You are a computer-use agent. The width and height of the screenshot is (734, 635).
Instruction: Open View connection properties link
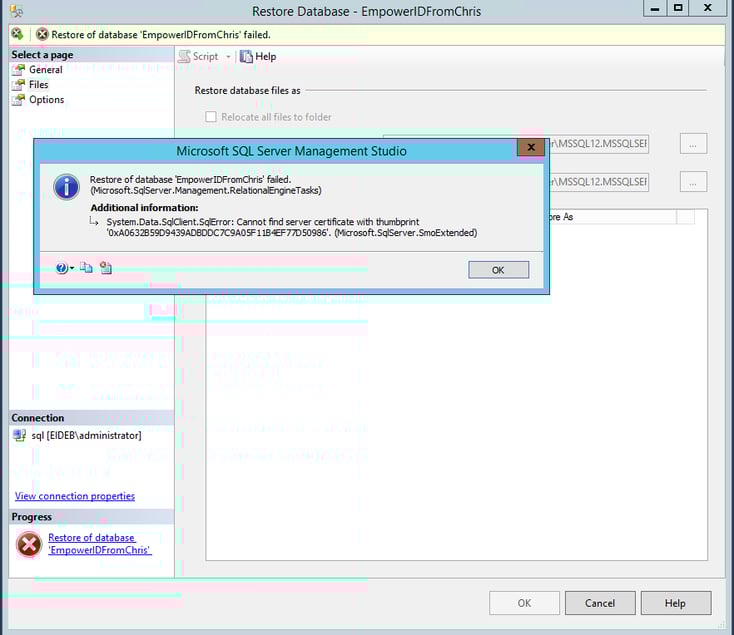(x=75, y=496)
